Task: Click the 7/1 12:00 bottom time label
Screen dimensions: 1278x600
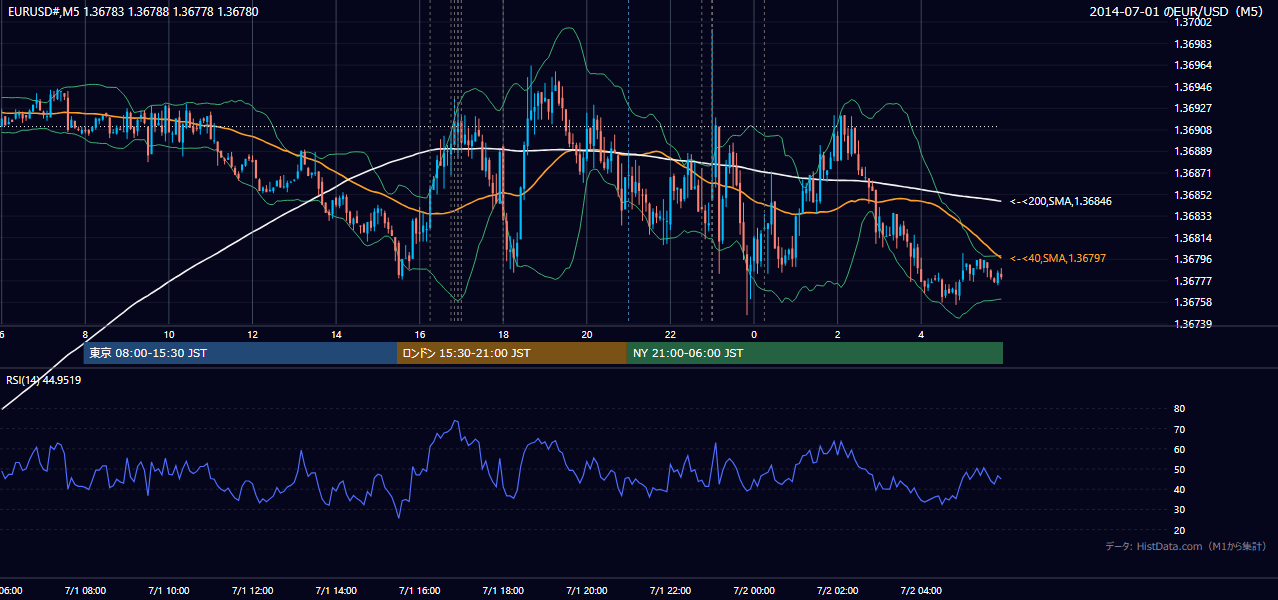Action: pyautogui.click(x=252, y=591)
